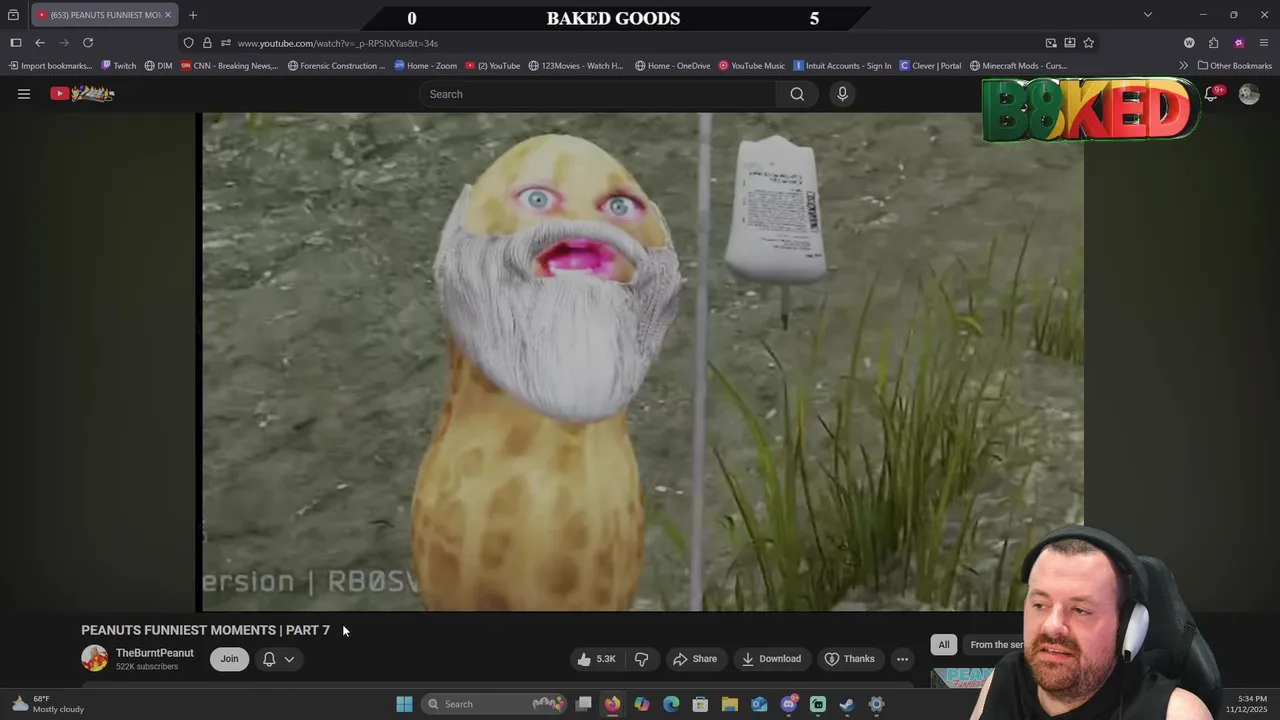Bookmark this page with the star
The height and width of the screenshot is (720, 1280).
(1089, 43)
